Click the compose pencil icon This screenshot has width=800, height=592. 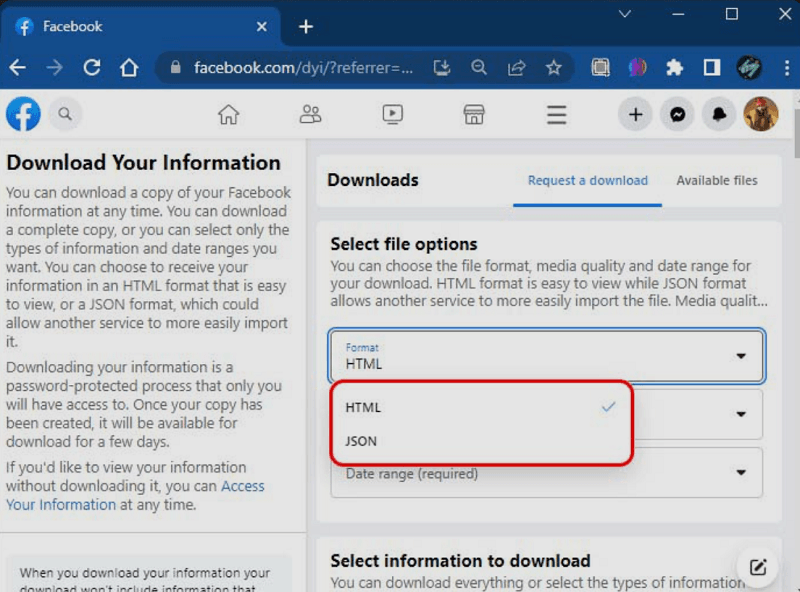point(757,566)
